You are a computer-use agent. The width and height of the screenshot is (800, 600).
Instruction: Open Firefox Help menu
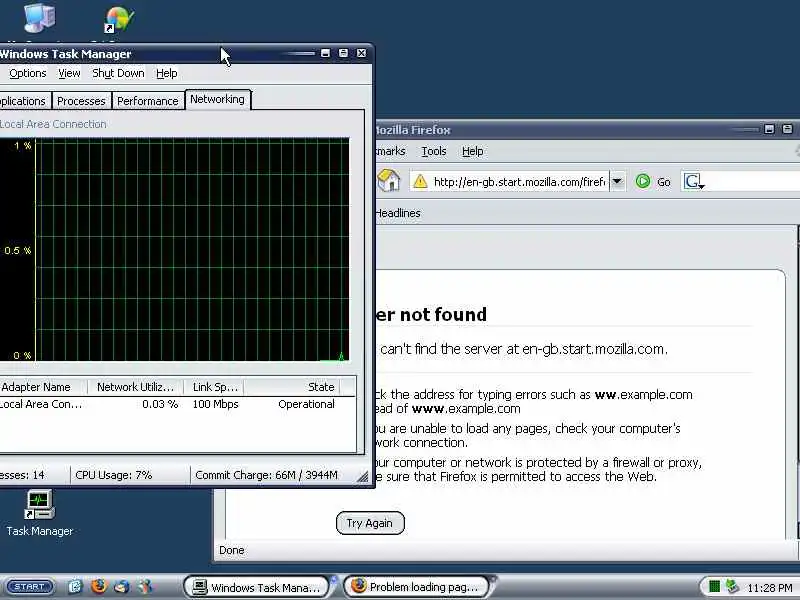pyautogui.click(x=472, y=151)
